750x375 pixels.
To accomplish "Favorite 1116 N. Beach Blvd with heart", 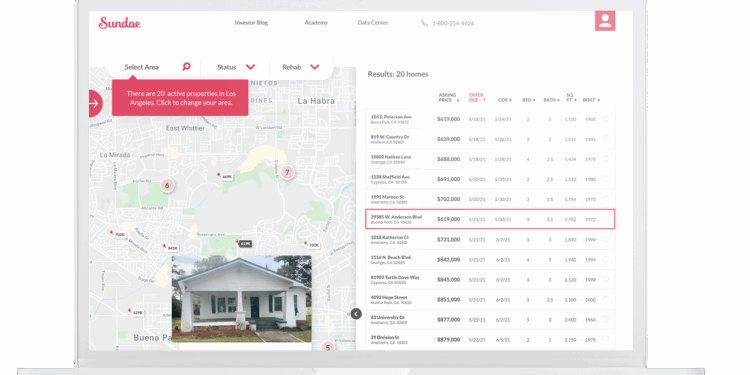I will 606,259.
